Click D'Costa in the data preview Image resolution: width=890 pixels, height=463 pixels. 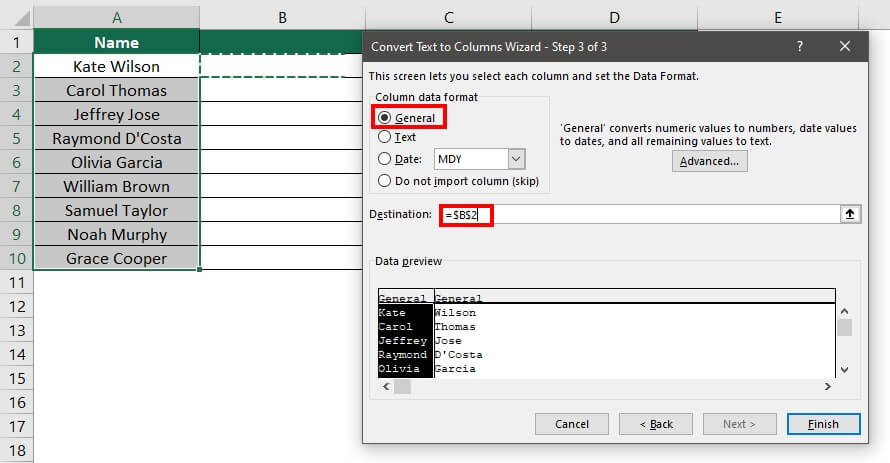click(459, 355)
